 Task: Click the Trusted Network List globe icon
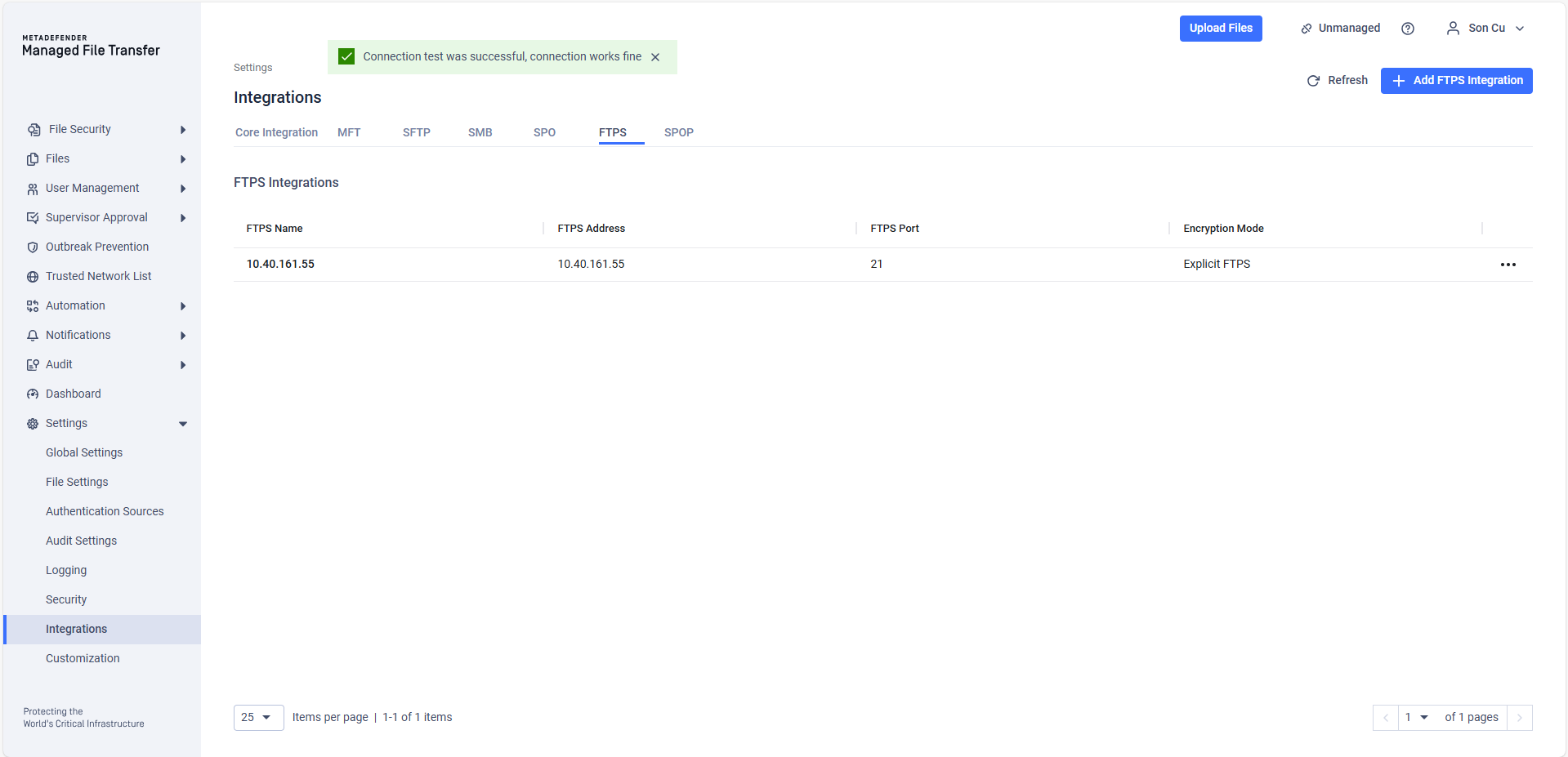tap(33, 277)
